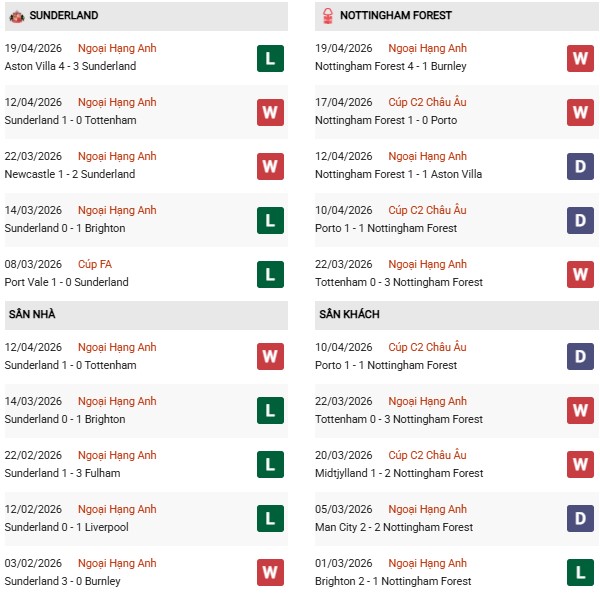Open Cúp C2 Châu Âu link dated 17/04/2026
The height and width of the screenshot is (594, 600).
pos(426,102)
